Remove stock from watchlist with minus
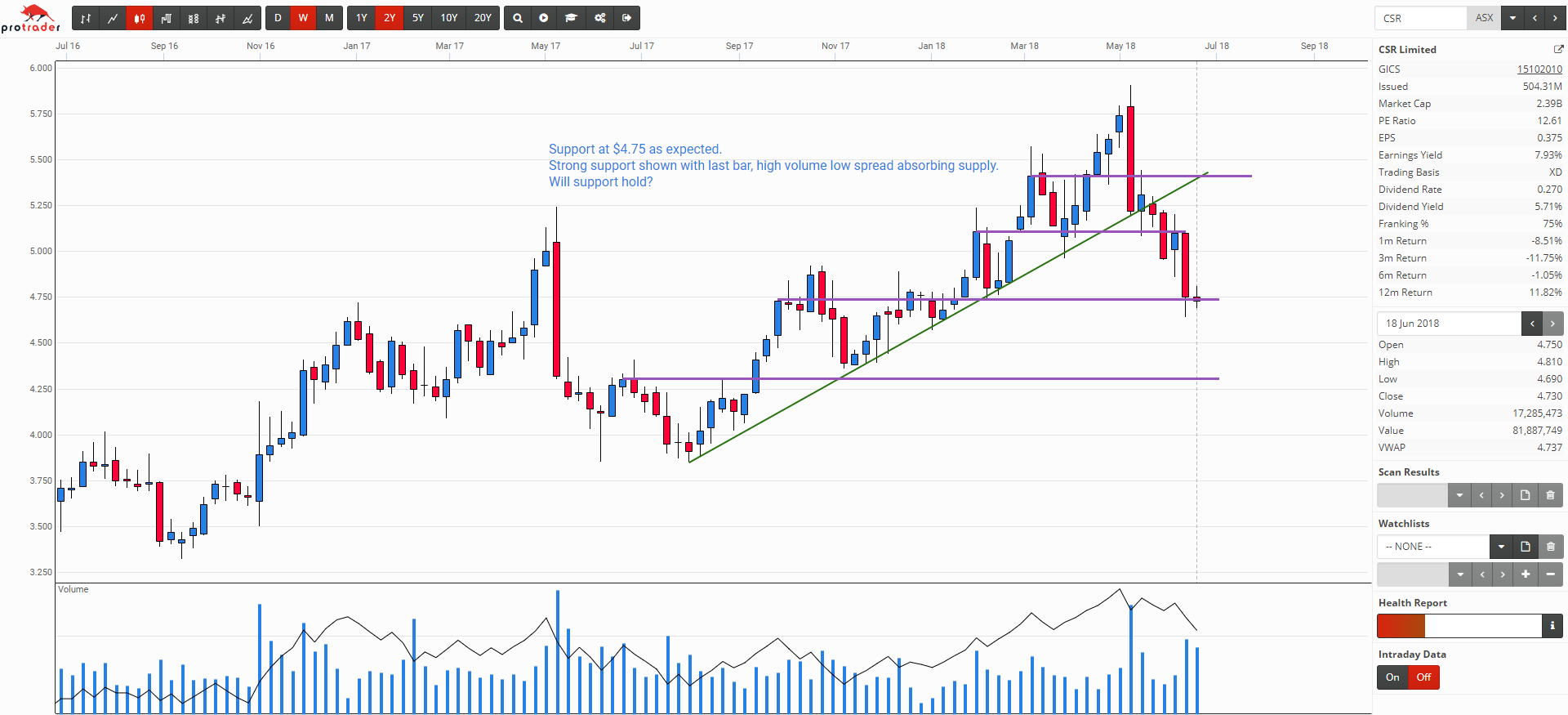Viewport: 1568px width, 715px height. click(x=1551, y=574)
